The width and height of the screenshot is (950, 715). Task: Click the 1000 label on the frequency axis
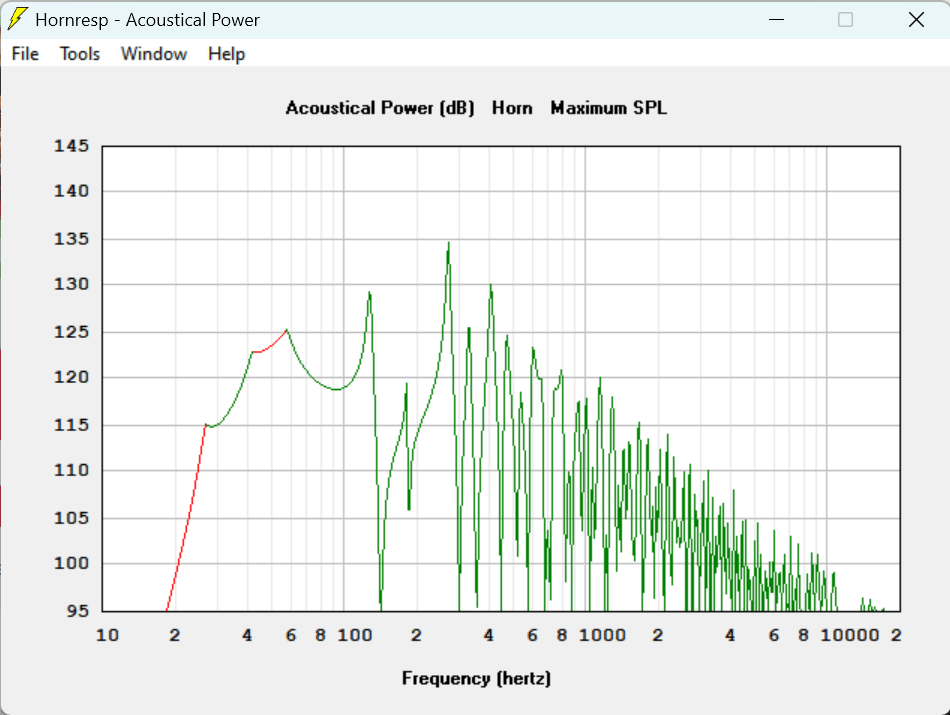point(602,635)
